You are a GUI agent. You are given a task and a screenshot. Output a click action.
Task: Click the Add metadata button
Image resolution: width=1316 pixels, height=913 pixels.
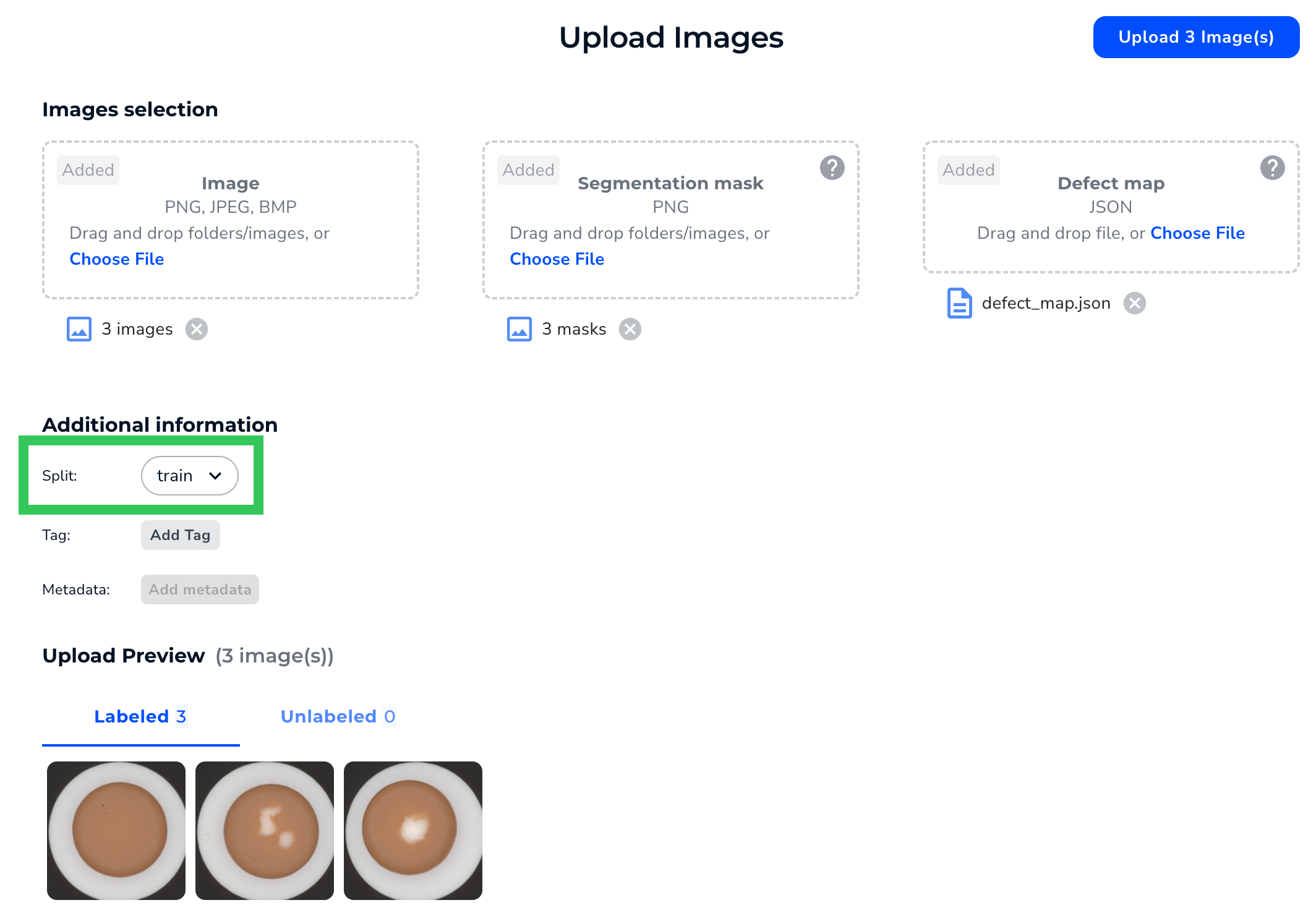[x=200, y=589]
